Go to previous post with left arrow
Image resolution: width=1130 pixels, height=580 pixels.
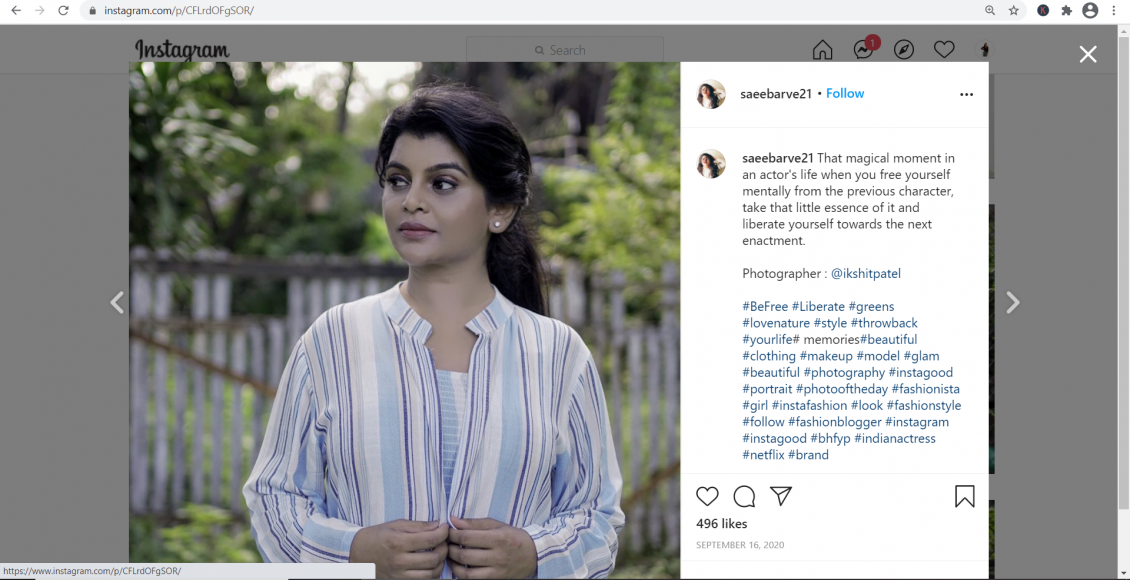(117, 303)
